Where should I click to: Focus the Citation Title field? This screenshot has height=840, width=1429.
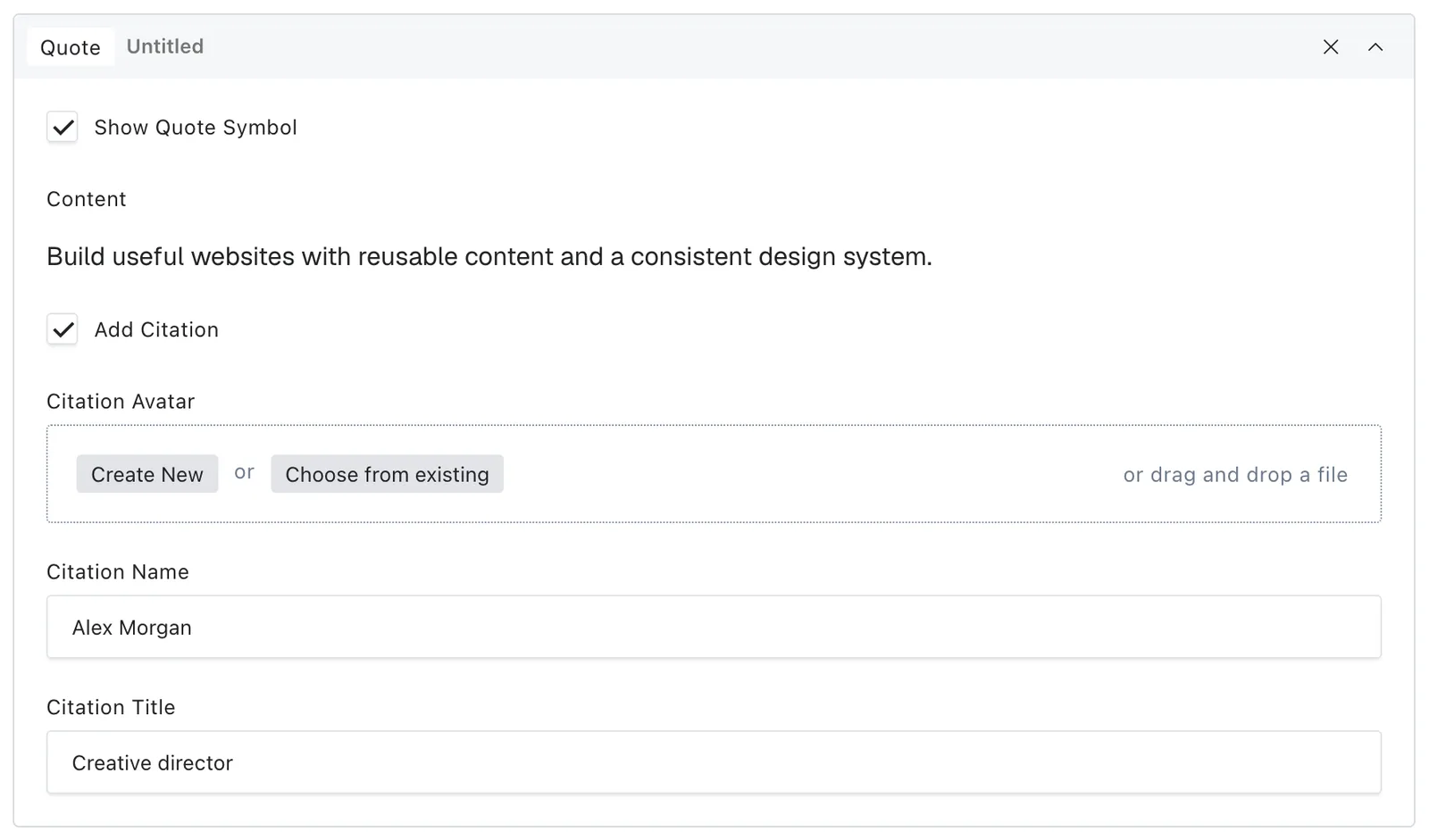point(714,762)
